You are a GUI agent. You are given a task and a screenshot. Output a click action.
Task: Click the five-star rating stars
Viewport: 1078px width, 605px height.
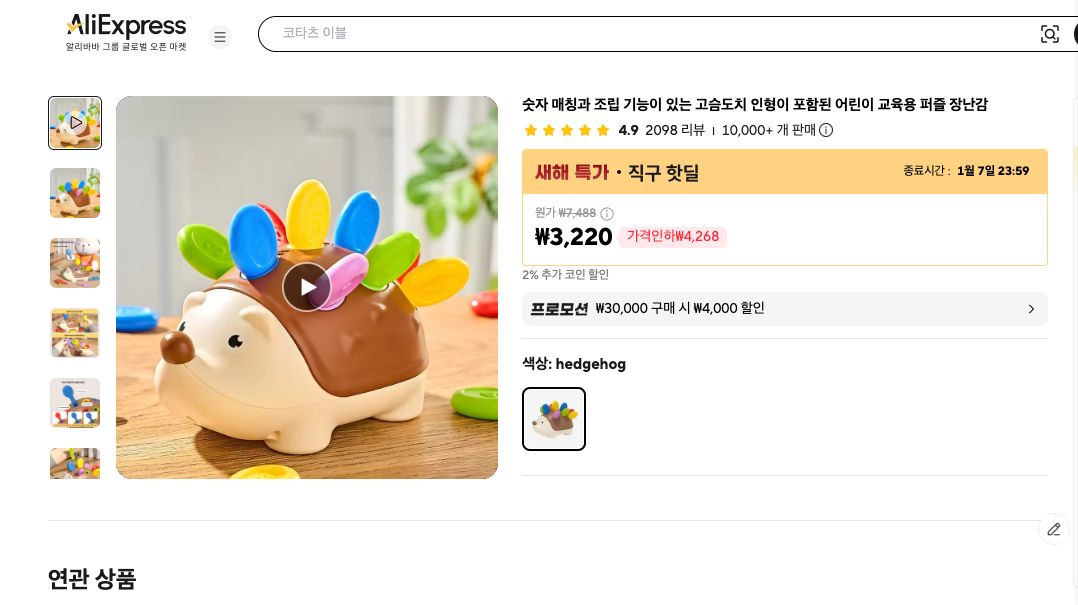click(x=567, y=130)
